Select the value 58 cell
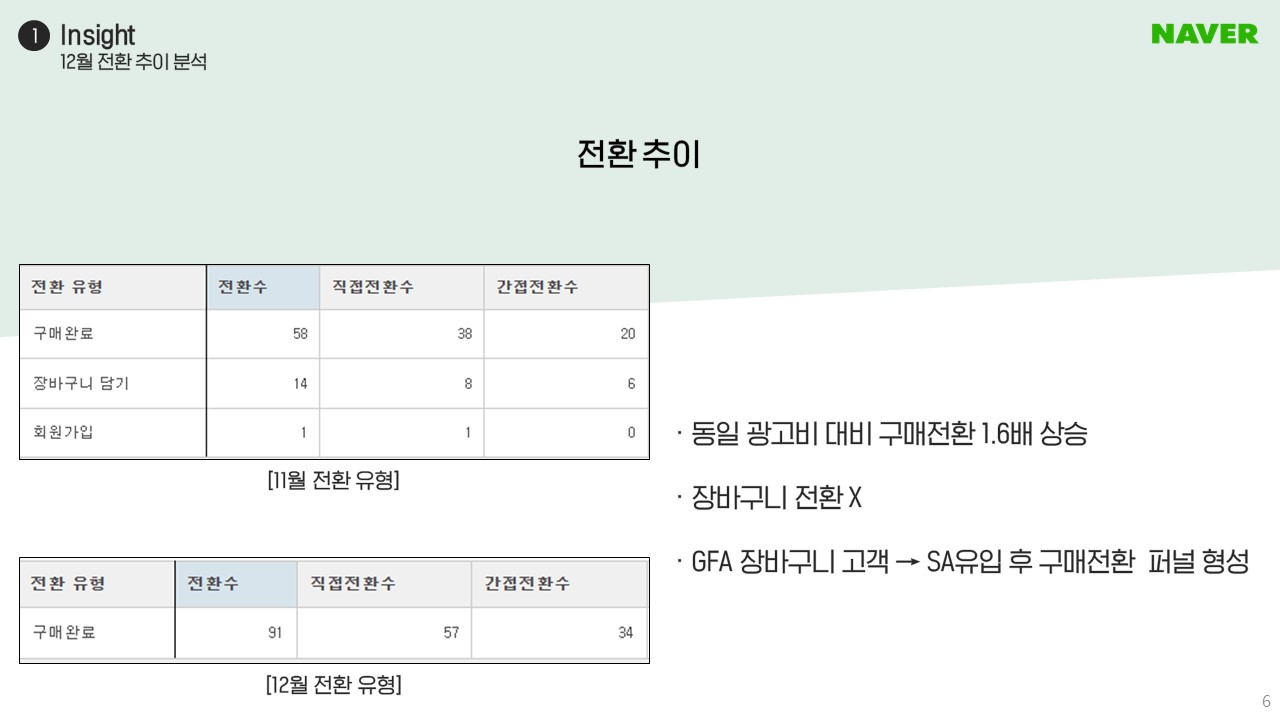Viewport: 1280px width, 720px height. pos(263,334)
